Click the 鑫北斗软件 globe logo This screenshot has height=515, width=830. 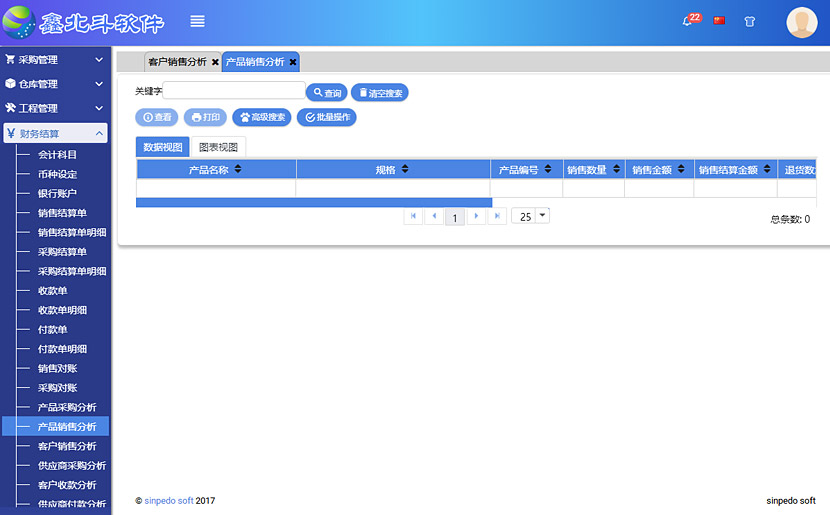19,22
